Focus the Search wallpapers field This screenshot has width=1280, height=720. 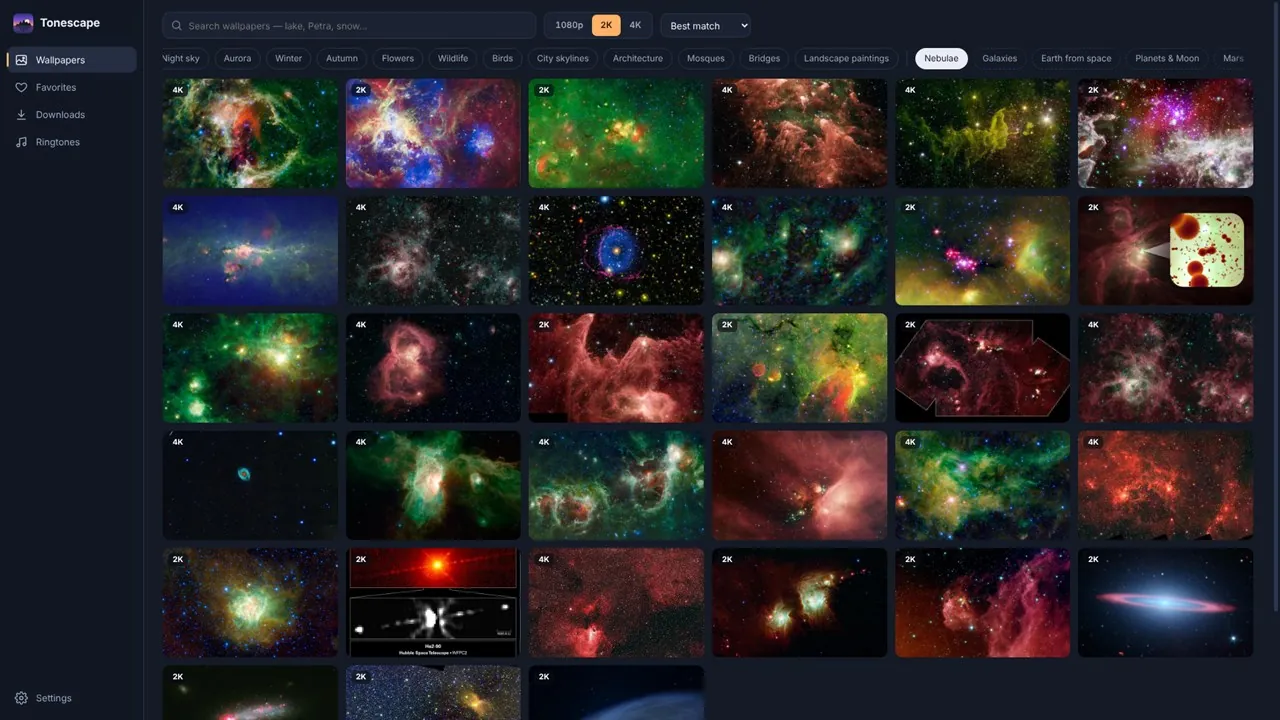pyautogui.click(x=349, y=26)
